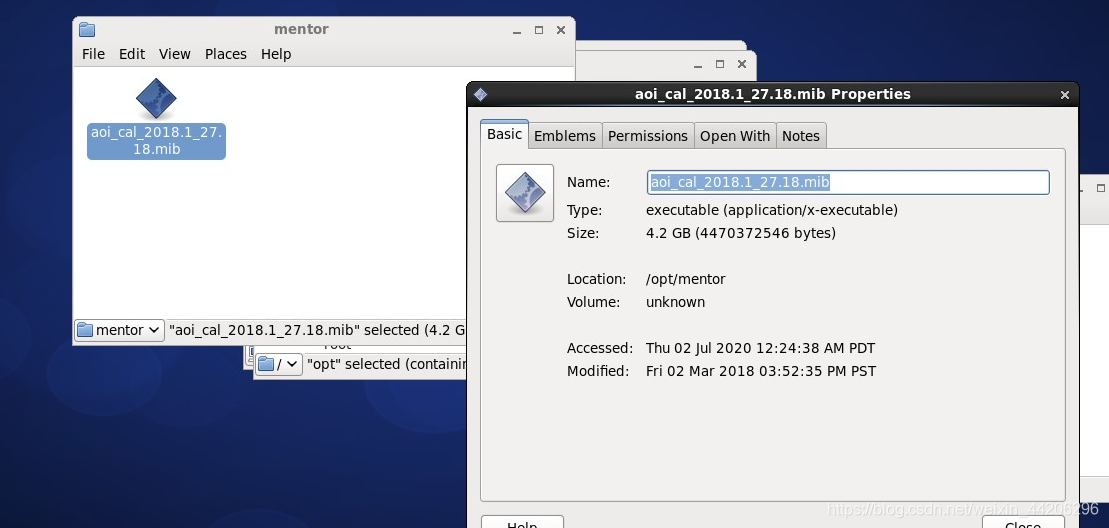Switch to the Basic tab

click(x=504, y=134)
